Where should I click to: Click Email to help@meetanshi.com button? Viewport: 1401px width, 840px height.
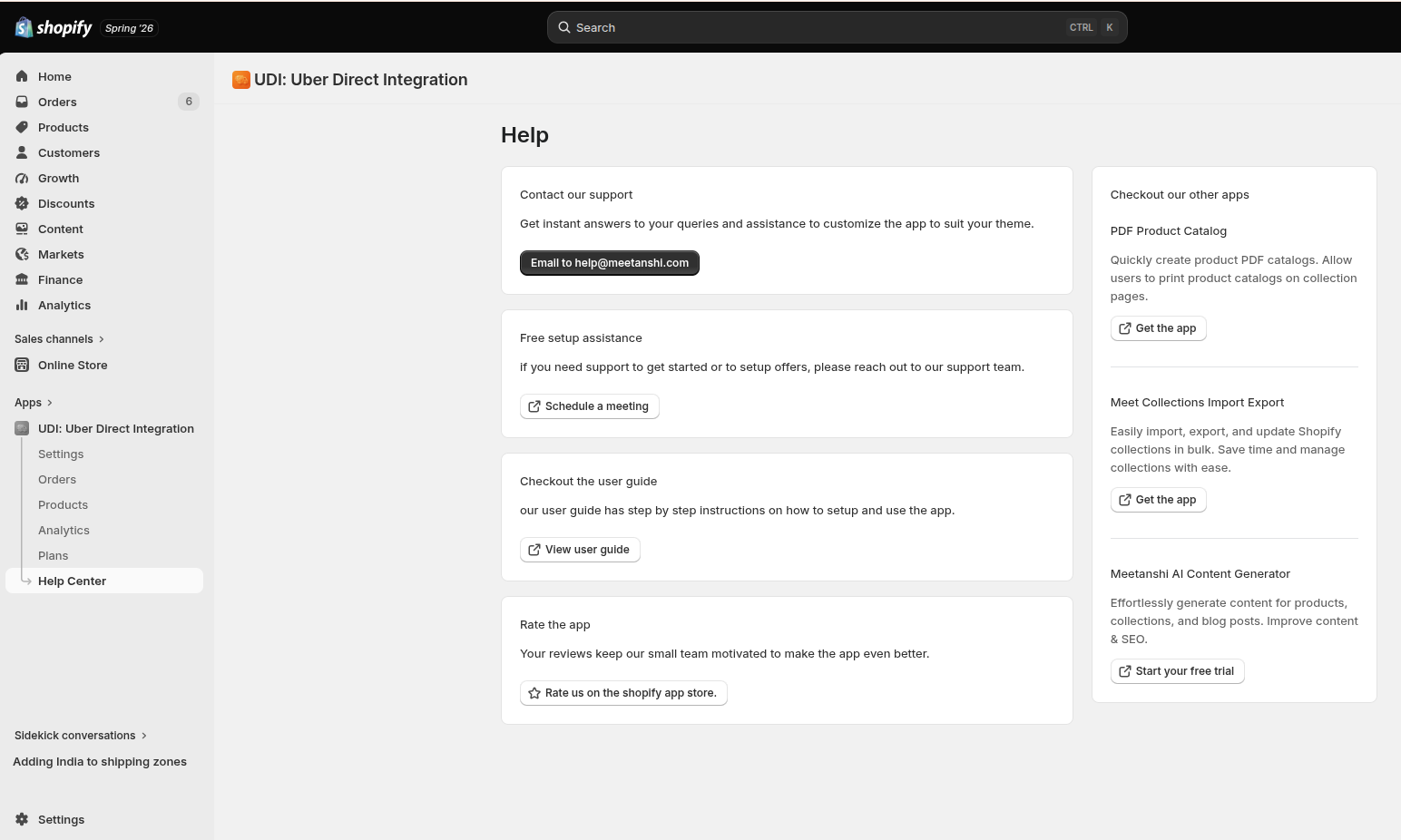point(610,263)
